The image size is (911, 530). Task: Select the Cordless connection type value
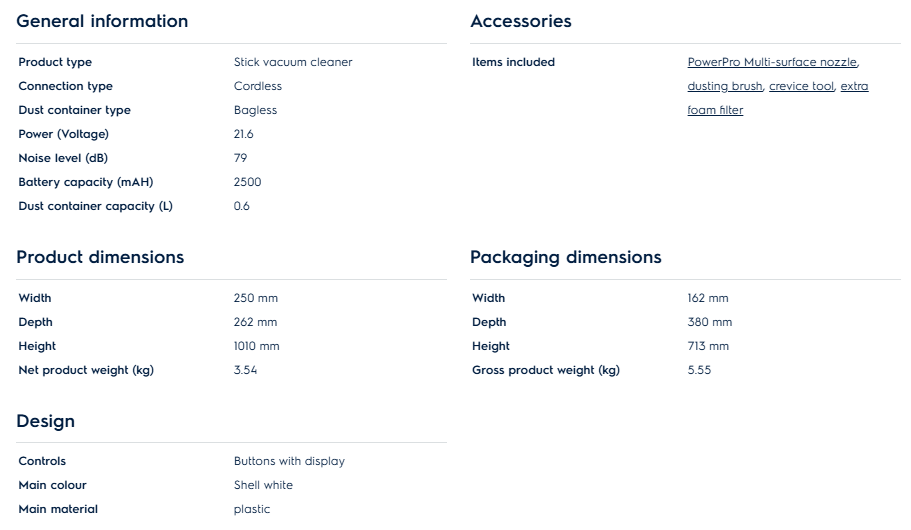[258, 86]
